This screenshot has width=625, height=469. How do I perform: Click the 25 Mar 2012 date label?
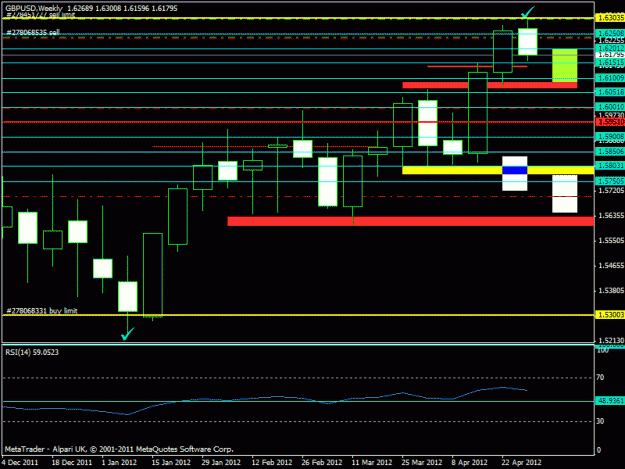[x=422, y=462]
